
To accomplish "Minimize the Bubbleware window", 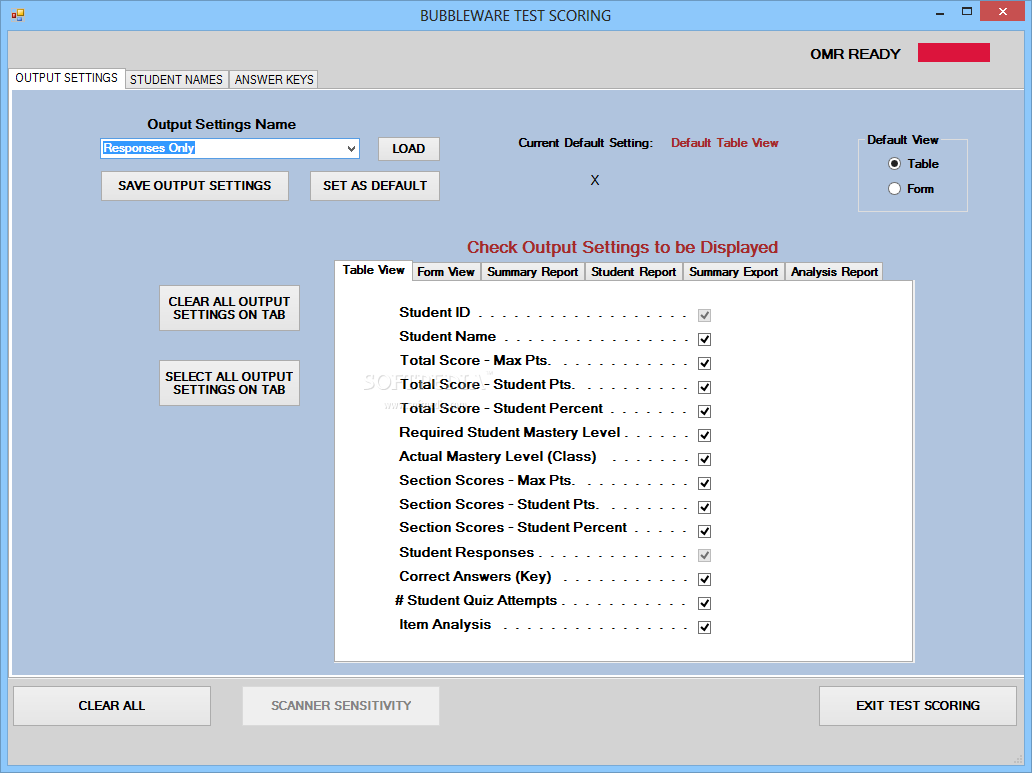I will tap(941, 12).
